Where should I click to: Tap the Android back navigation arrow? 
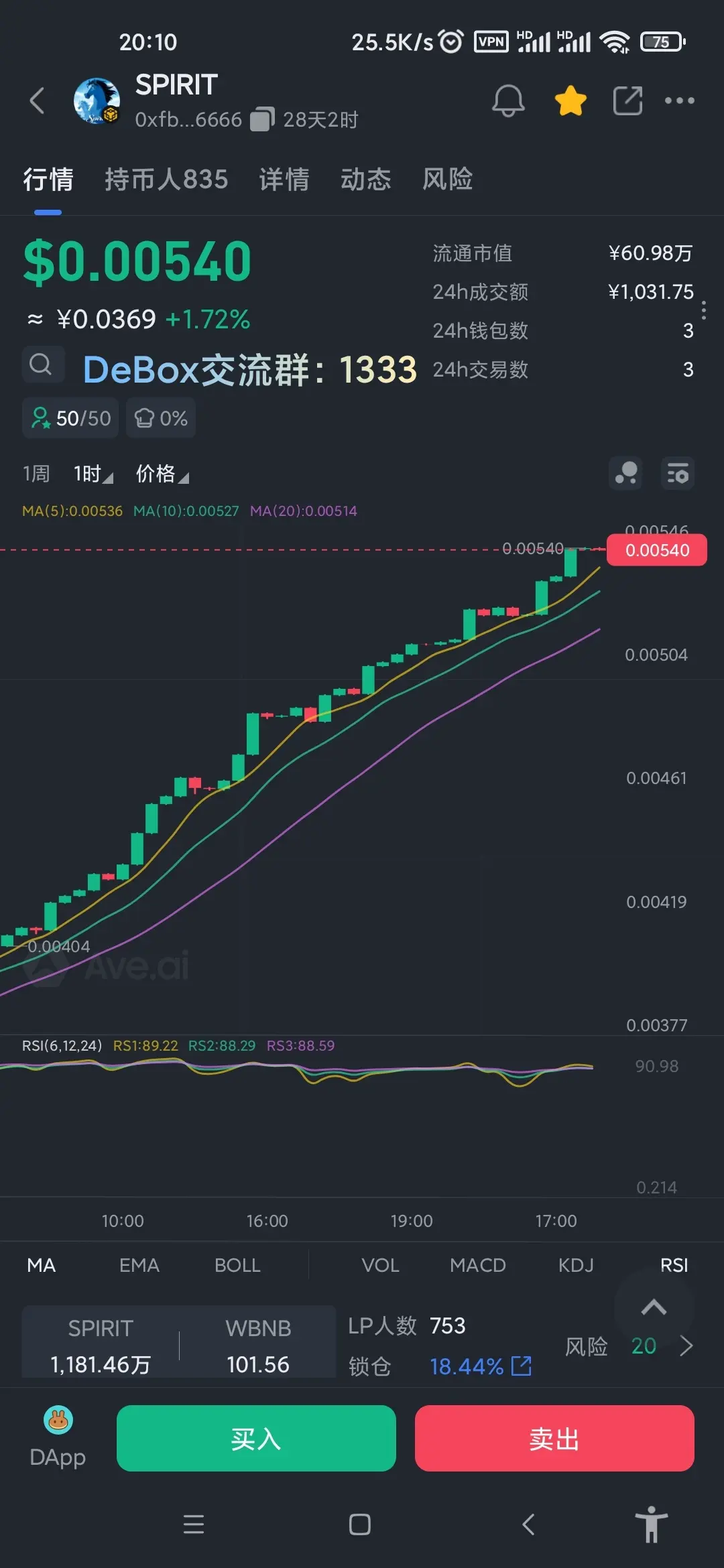[x=528, y=1524]
